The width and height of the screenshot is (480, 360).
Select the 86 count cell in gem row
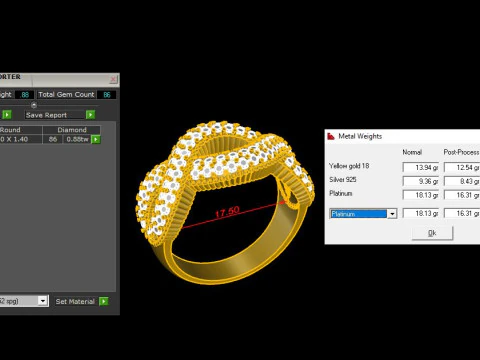point(53,139)
